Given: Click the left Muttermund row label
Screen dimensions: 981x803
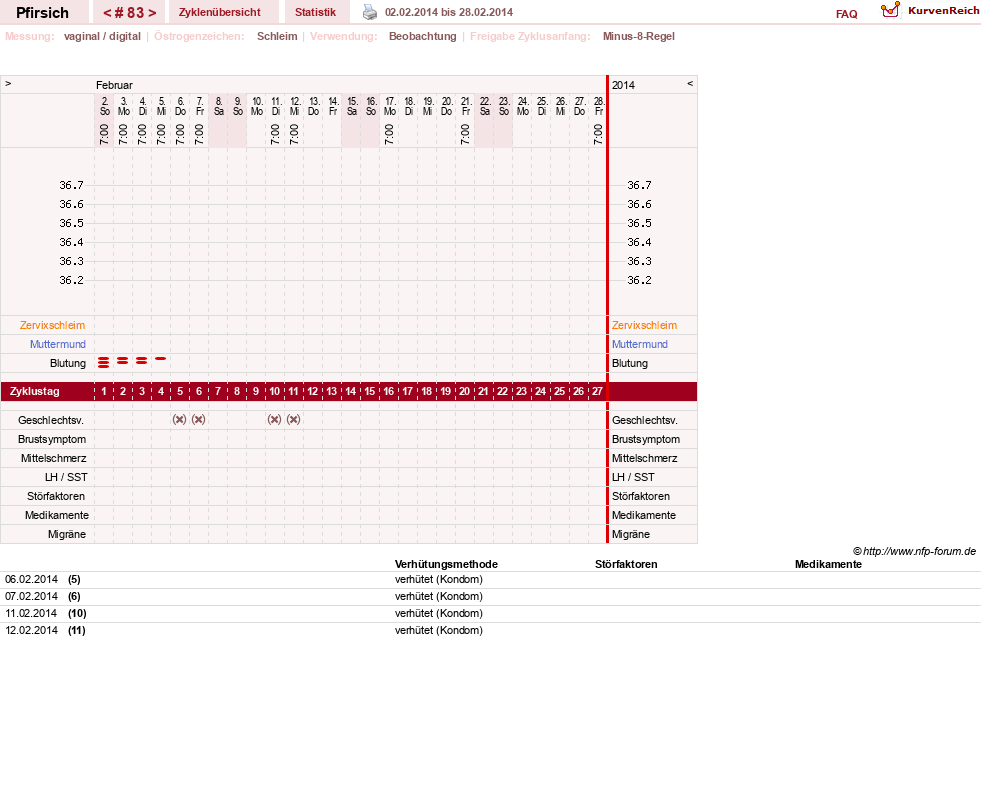Looking at the screenshot, I should (x=58, y=344).
